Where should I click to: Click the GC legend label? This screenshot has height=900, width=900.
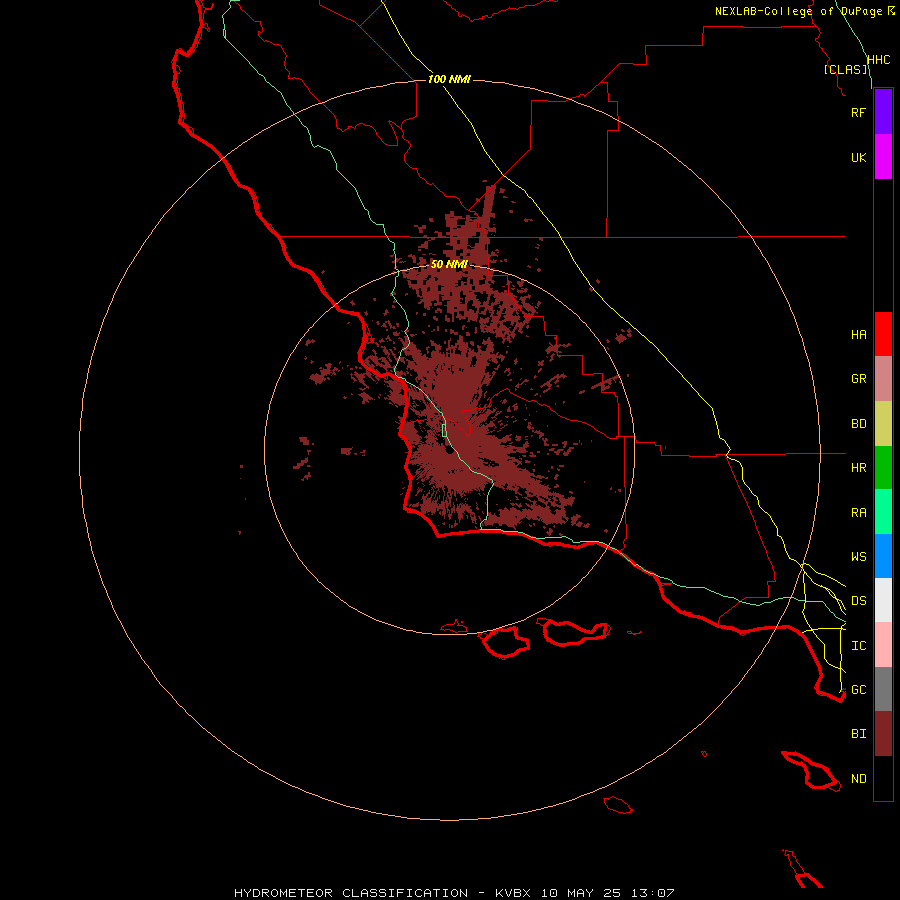tap(858, 690)
